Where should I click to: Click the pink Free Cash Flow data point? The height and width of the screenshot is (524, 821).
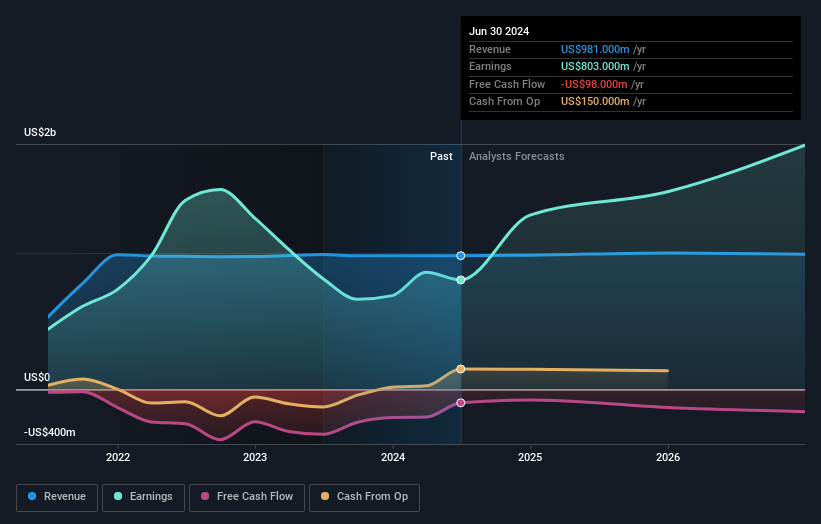click(461, 403)
